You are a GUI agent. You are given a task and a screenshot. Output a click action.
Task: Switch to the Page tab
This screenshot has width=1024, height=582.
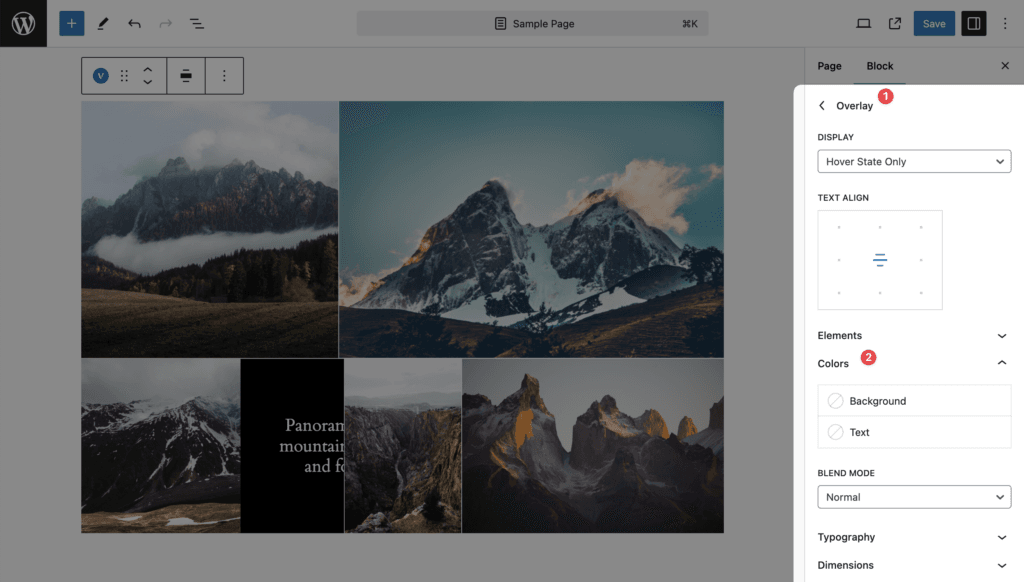coord(829,66)
